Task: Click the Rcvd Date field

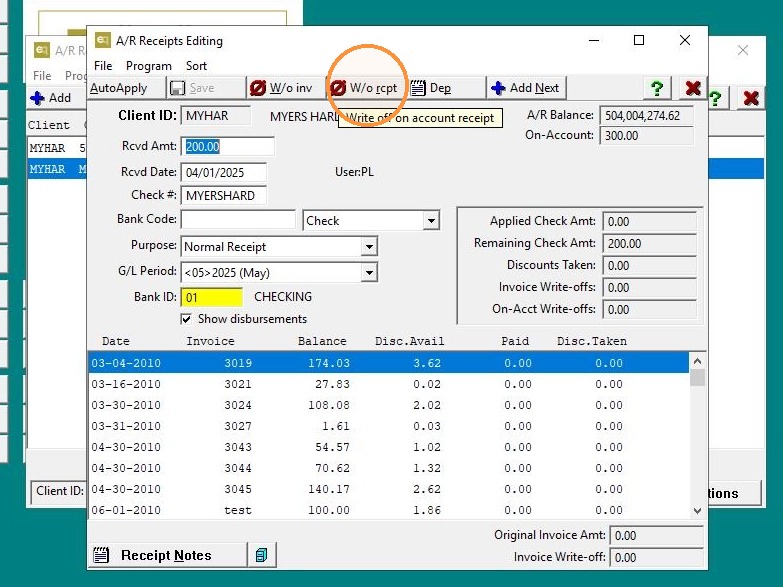Action: [x=223, y=172]
